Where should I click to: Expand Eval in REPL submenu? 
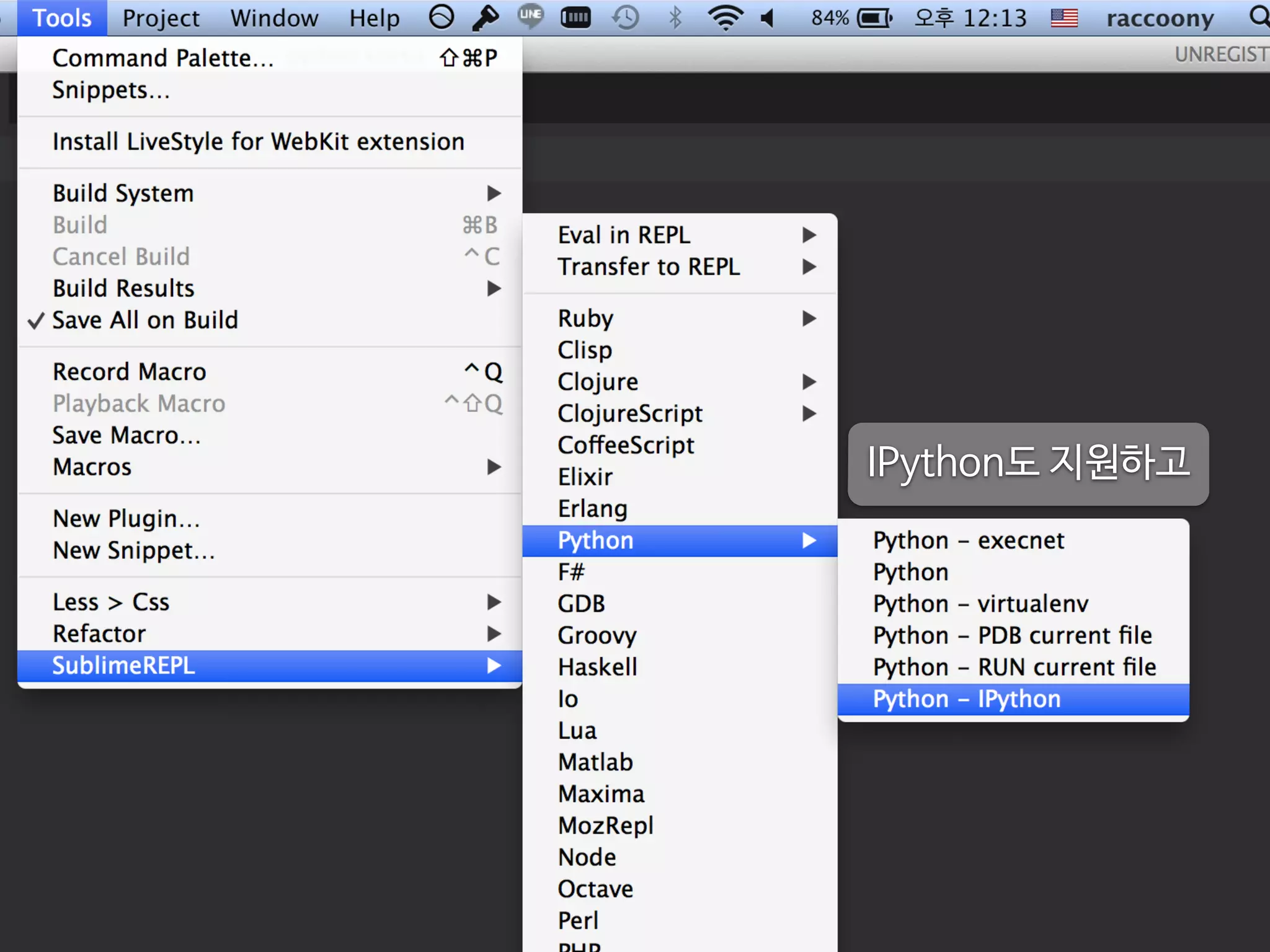pyautogui.click(x=680, y=235)
